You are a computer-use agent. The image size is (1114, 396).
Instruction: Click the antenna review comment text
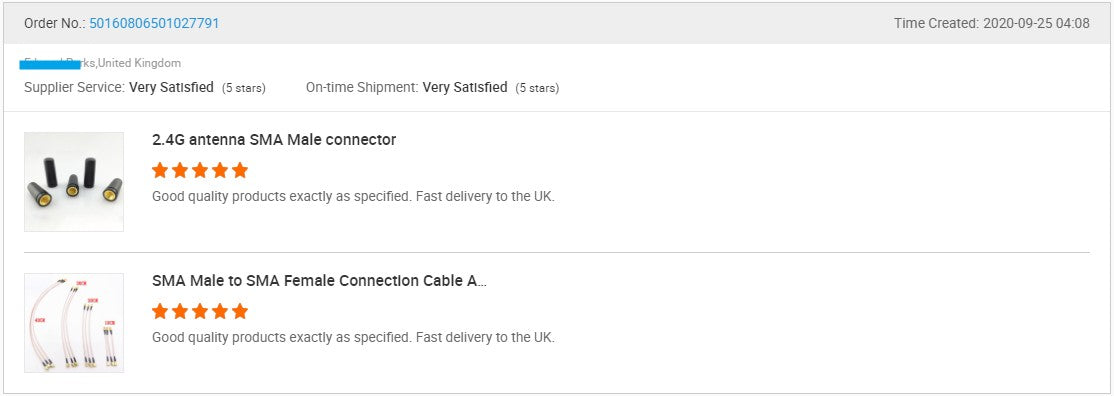[x=353, y=196]
